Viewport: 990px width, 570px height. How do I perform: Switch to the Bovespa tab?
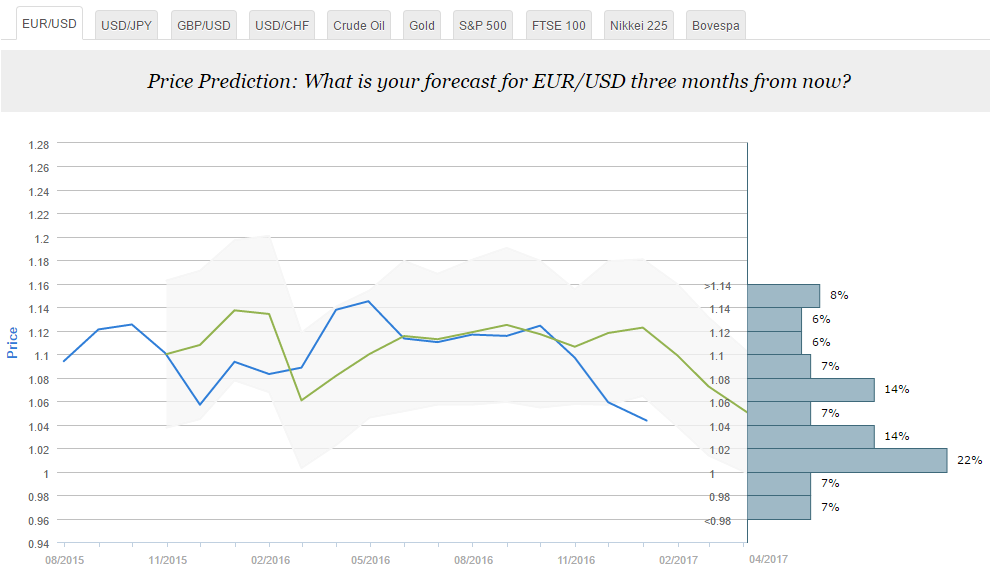tap(715, 25)
